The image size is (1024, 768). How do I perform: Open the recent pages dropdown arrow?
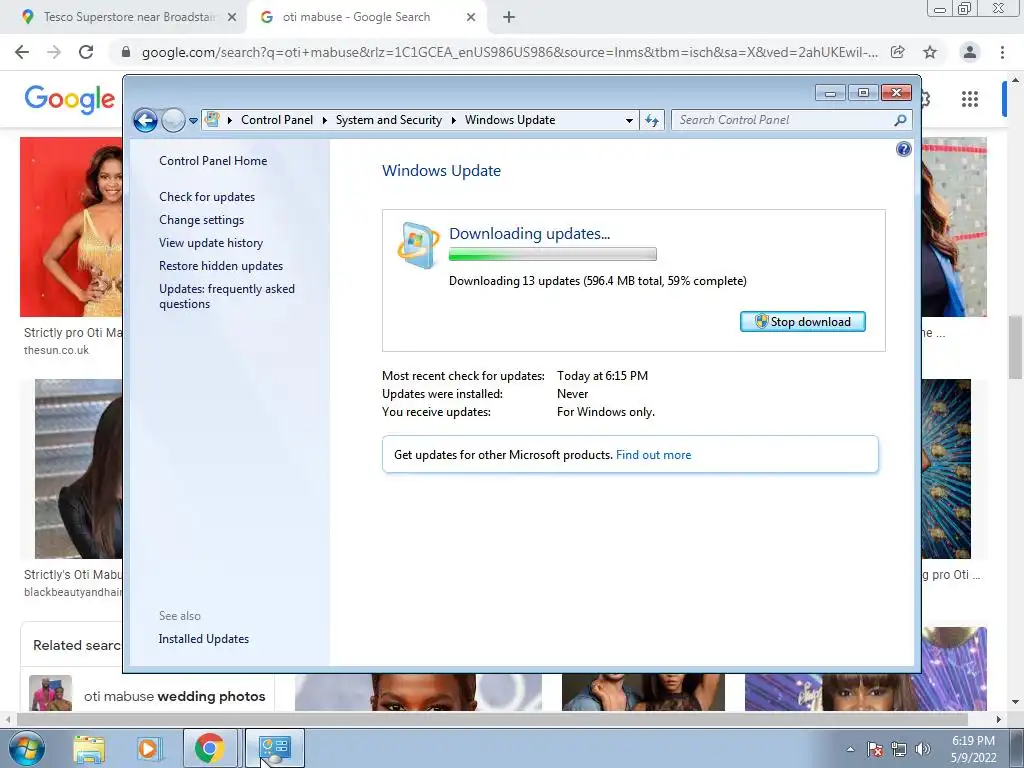193,120
